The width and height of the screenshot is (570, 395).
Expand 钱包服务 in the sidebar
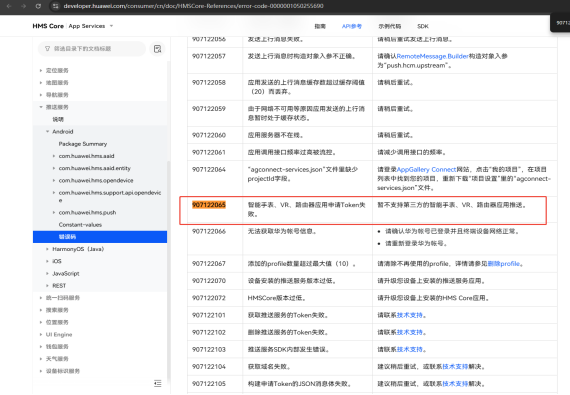[x=41, y=347]
